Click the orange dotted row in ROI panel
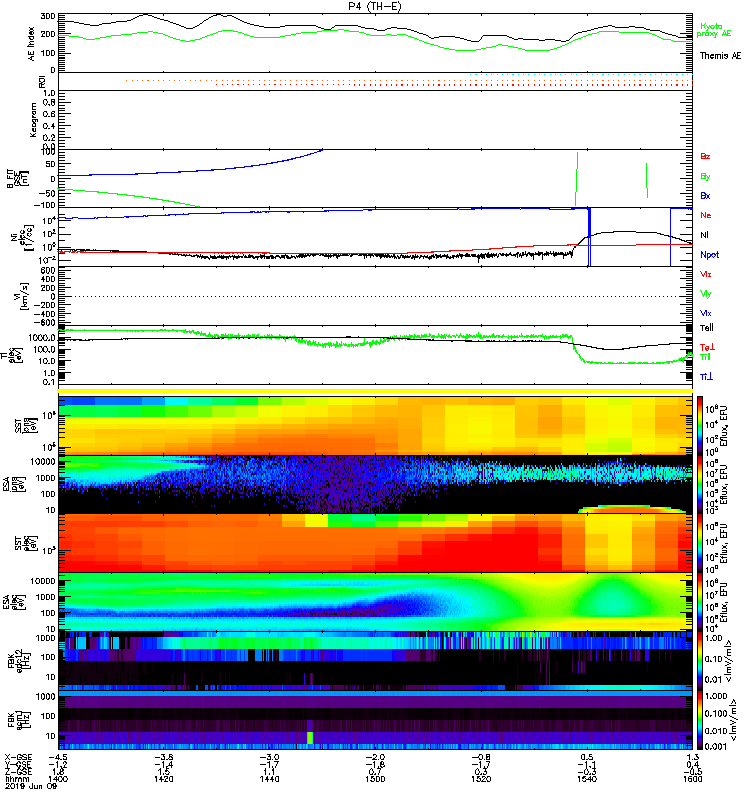 pyautogui.click(x=408, y=80)
